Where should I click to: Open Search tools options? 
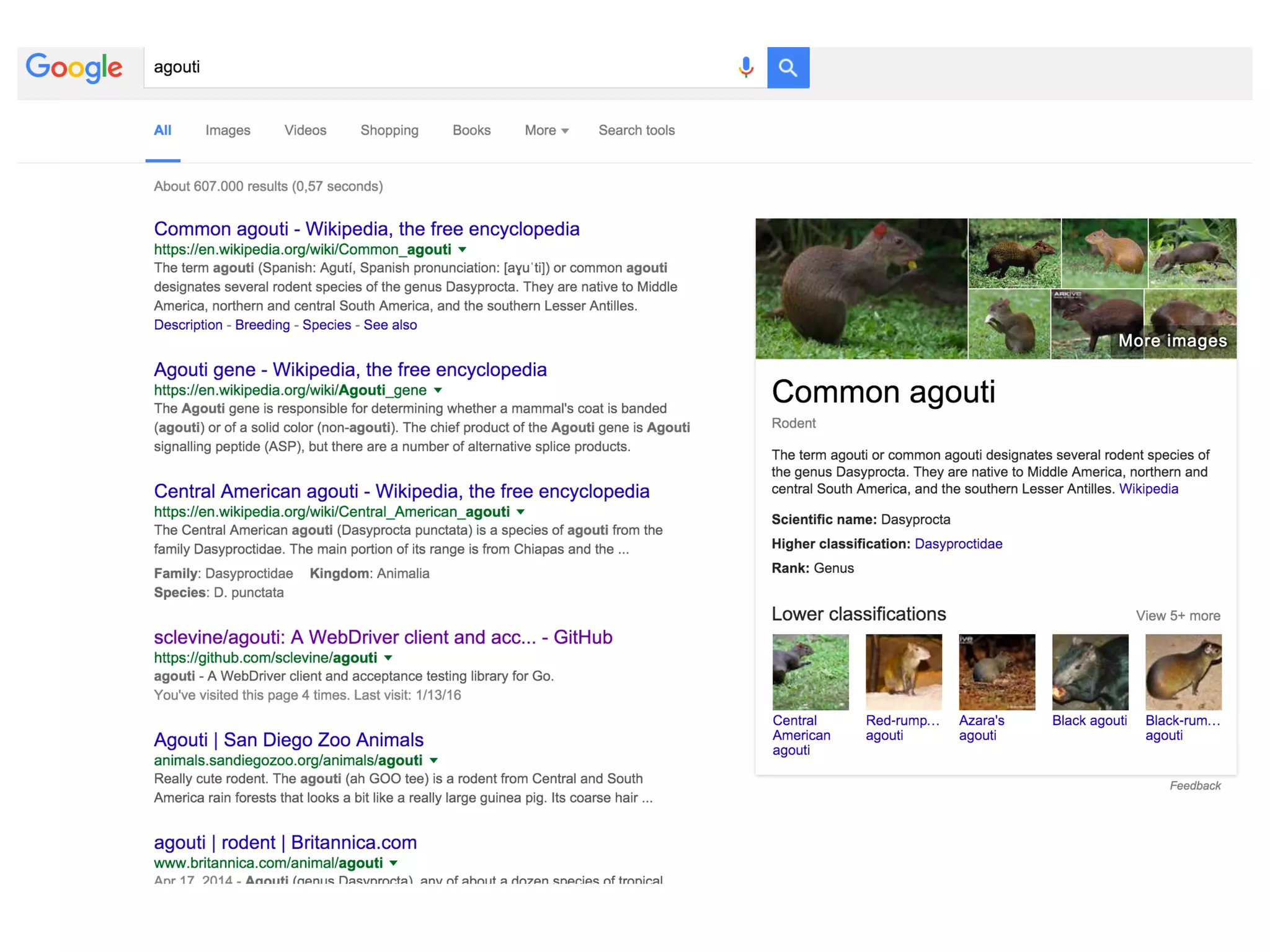(636, 130)
